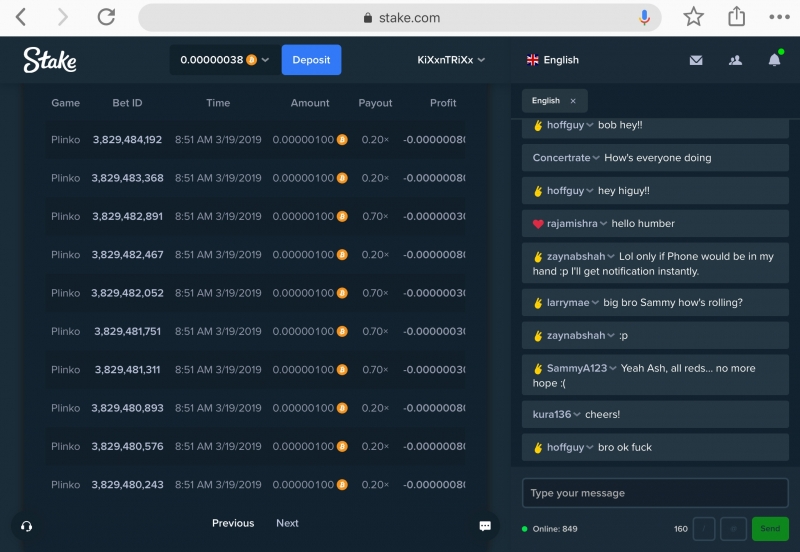Go forward with browser forward arrow
800x552 pixels.
click(62, 17)
